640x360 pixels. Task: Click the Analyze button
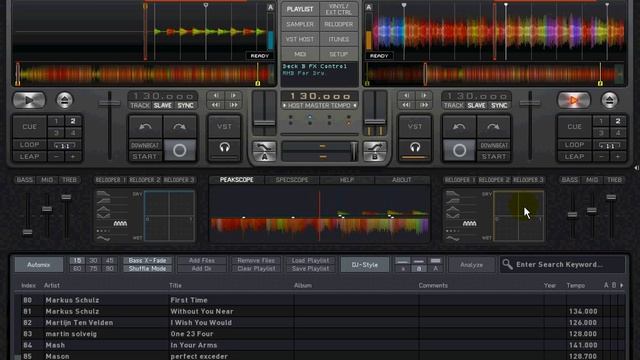(471, 265)
